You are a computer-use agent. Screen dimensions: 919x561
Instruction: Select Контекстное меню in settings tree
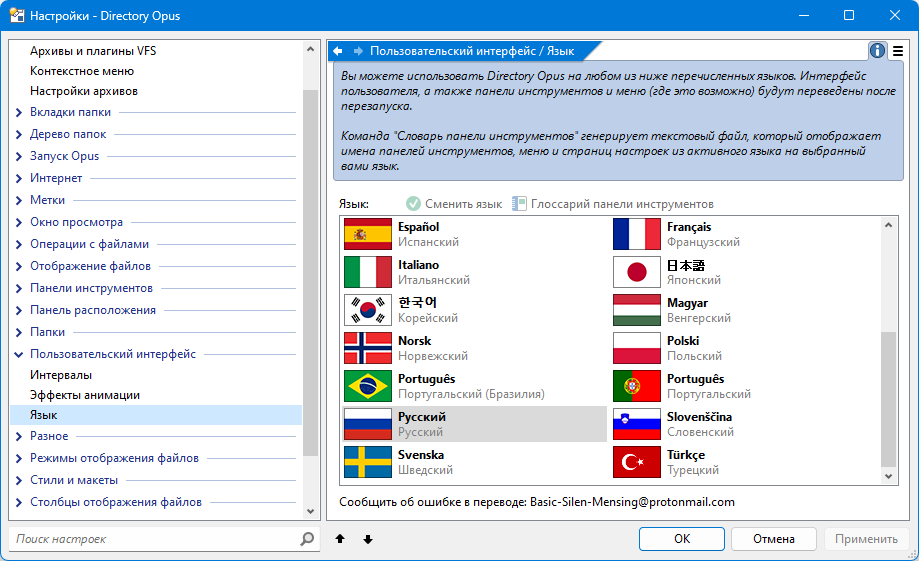(x=82, y=71)
